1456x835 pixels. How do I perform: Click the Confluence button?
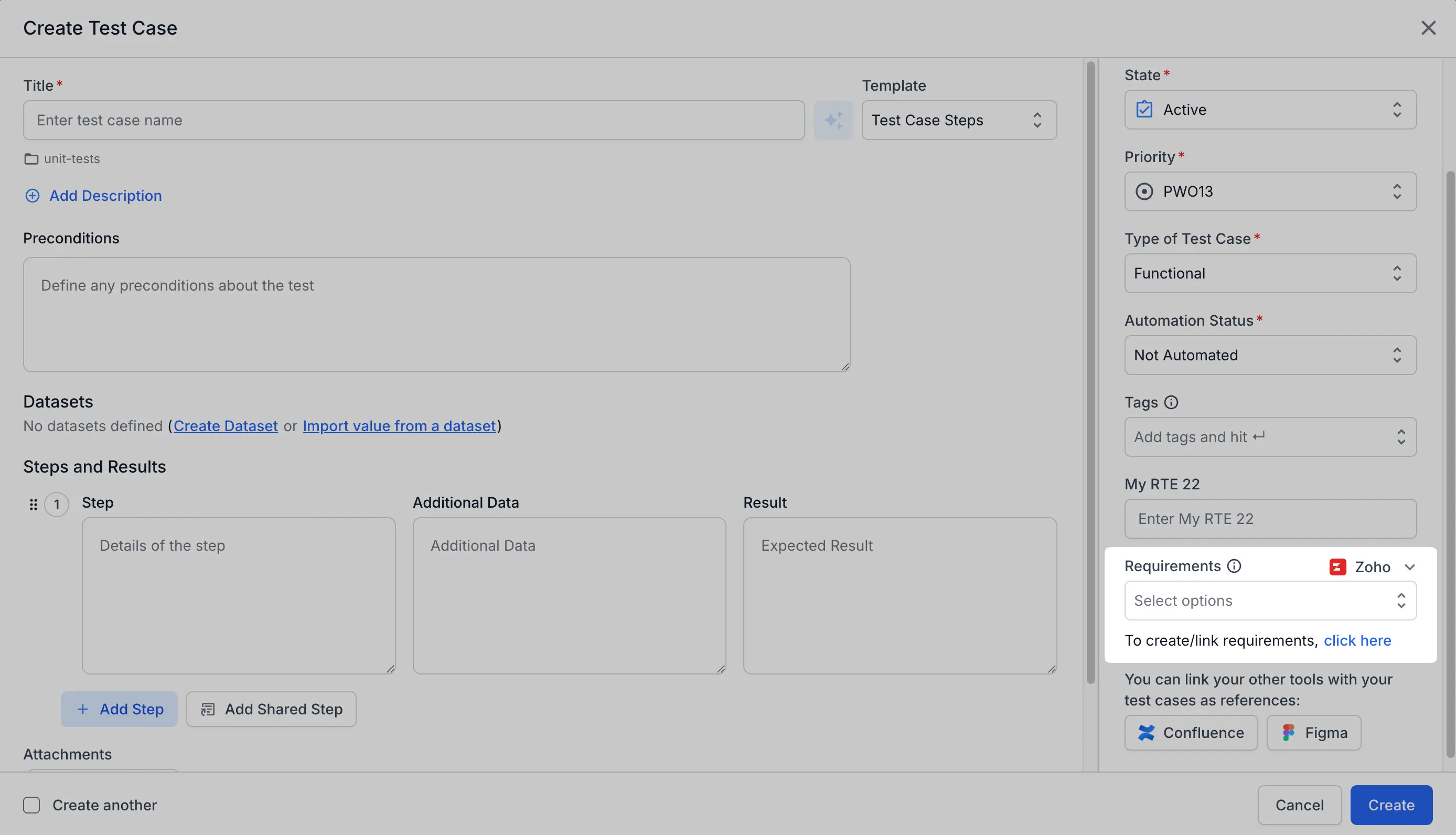coord(1191,733)
